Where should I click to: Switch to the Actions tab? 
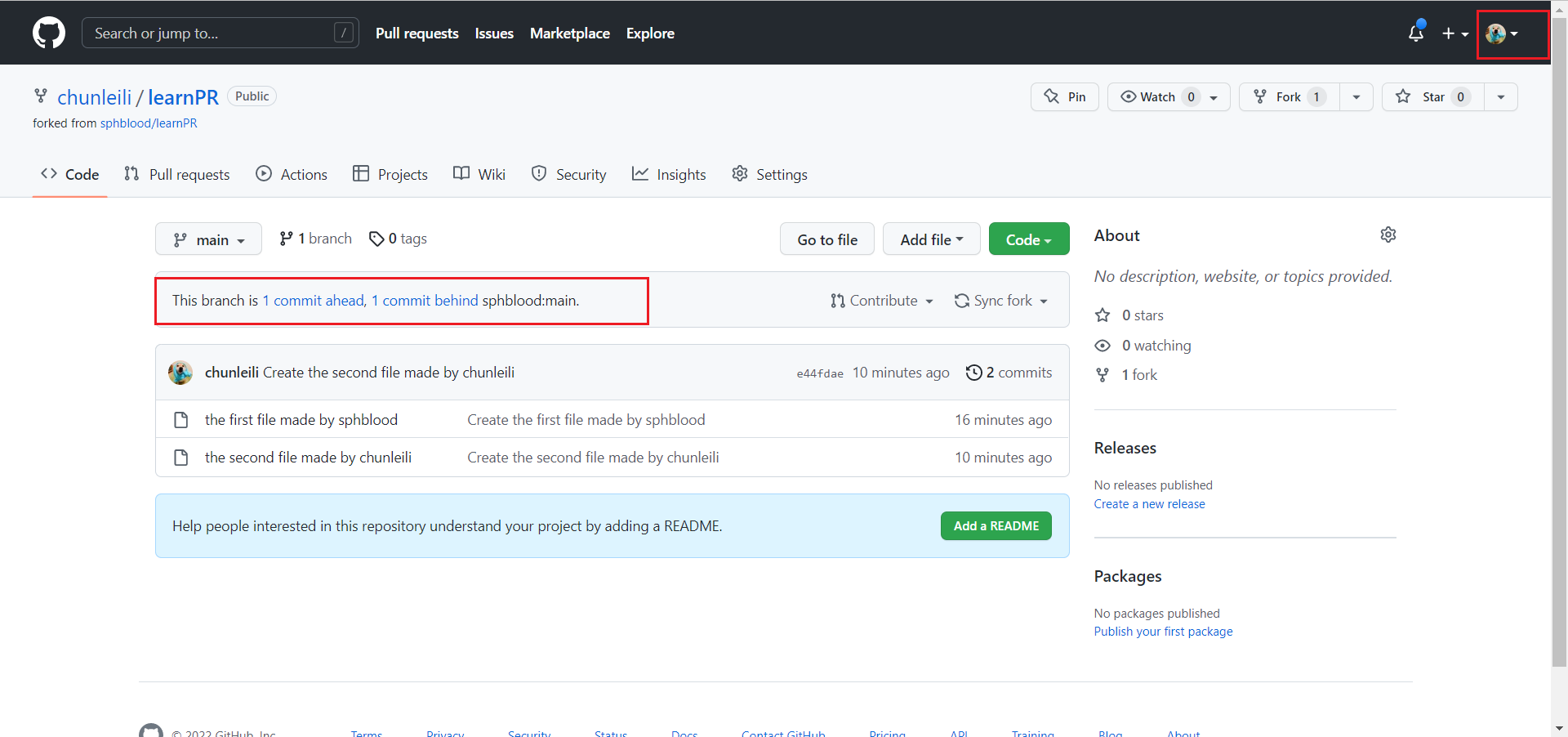click(x=292, y=174)
